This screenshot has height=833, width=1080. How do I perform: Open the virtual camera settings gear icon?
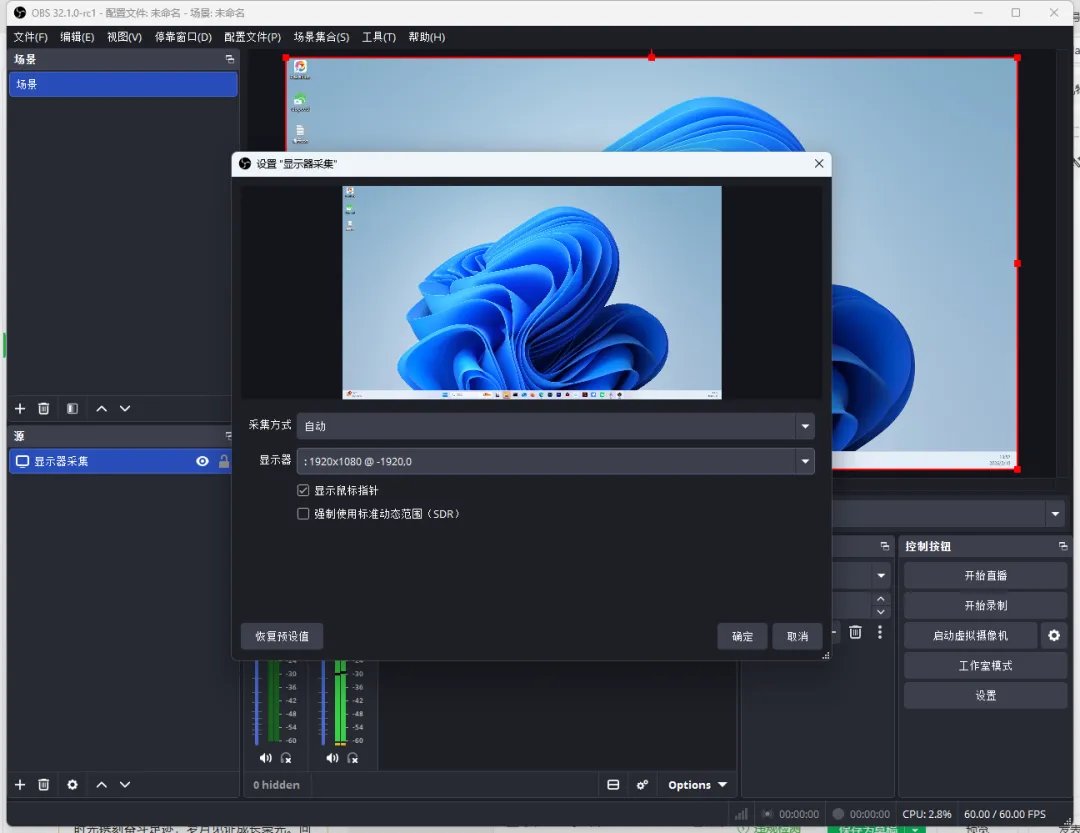pos(1054,635)
